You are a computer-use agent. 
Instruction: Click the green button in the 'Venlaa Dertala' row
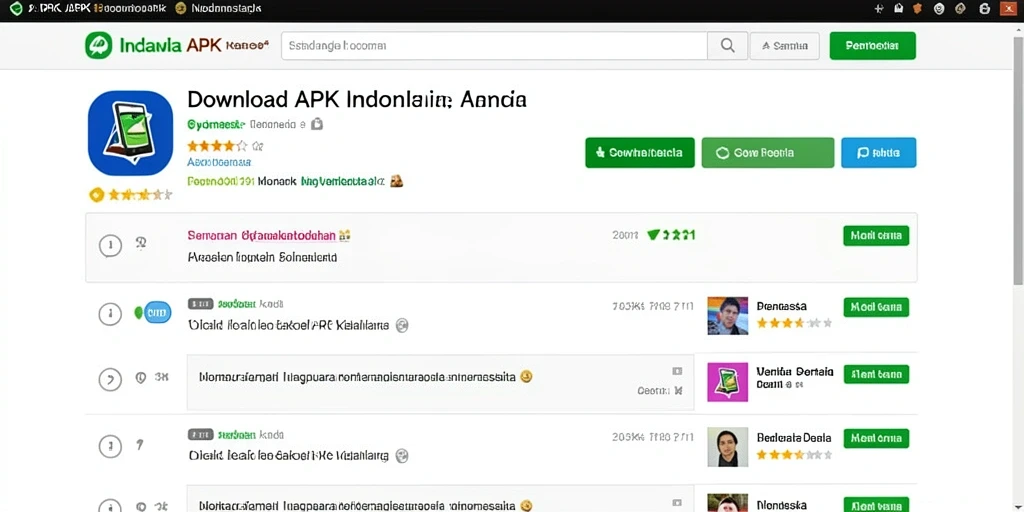coord(876,374)
